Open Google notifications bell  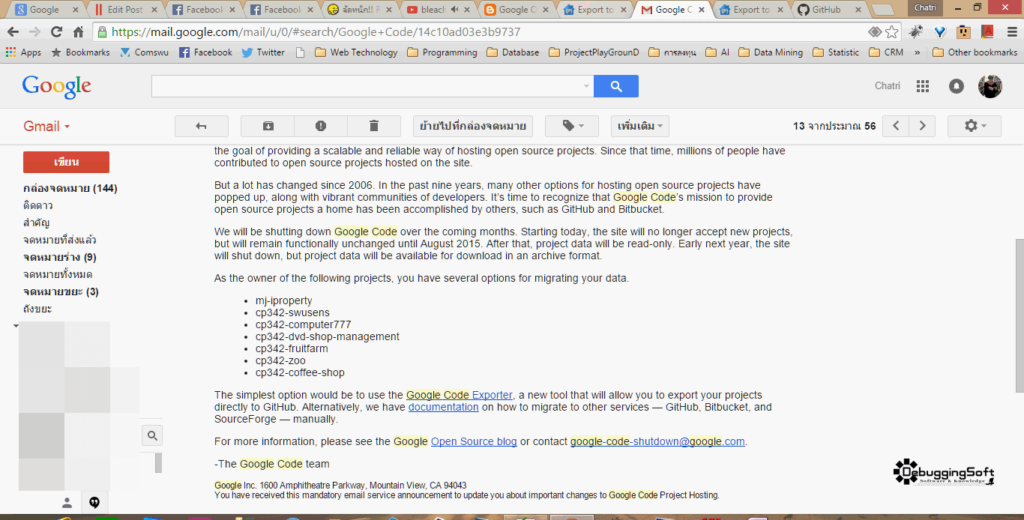[x=956, y=86]
